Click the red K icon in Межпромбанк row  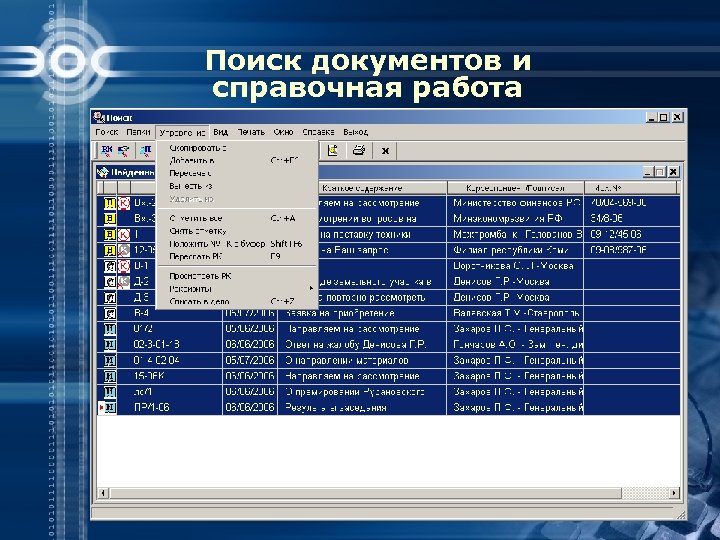point(124,235)
